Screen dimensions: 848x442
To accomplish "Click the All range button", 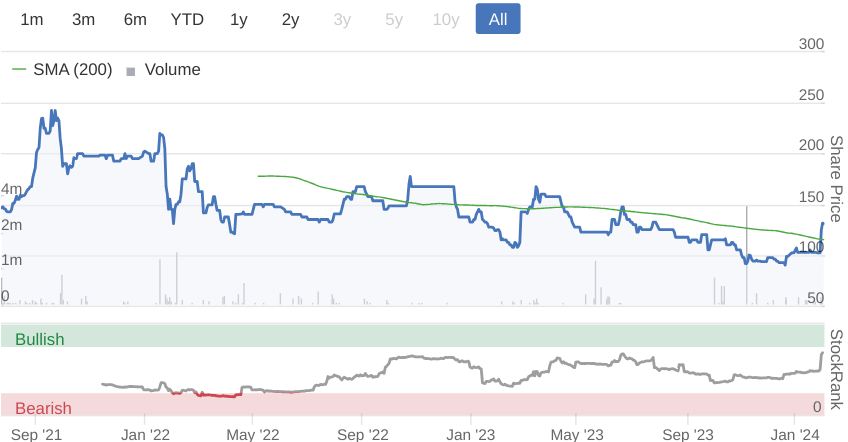I will point(498,19).
